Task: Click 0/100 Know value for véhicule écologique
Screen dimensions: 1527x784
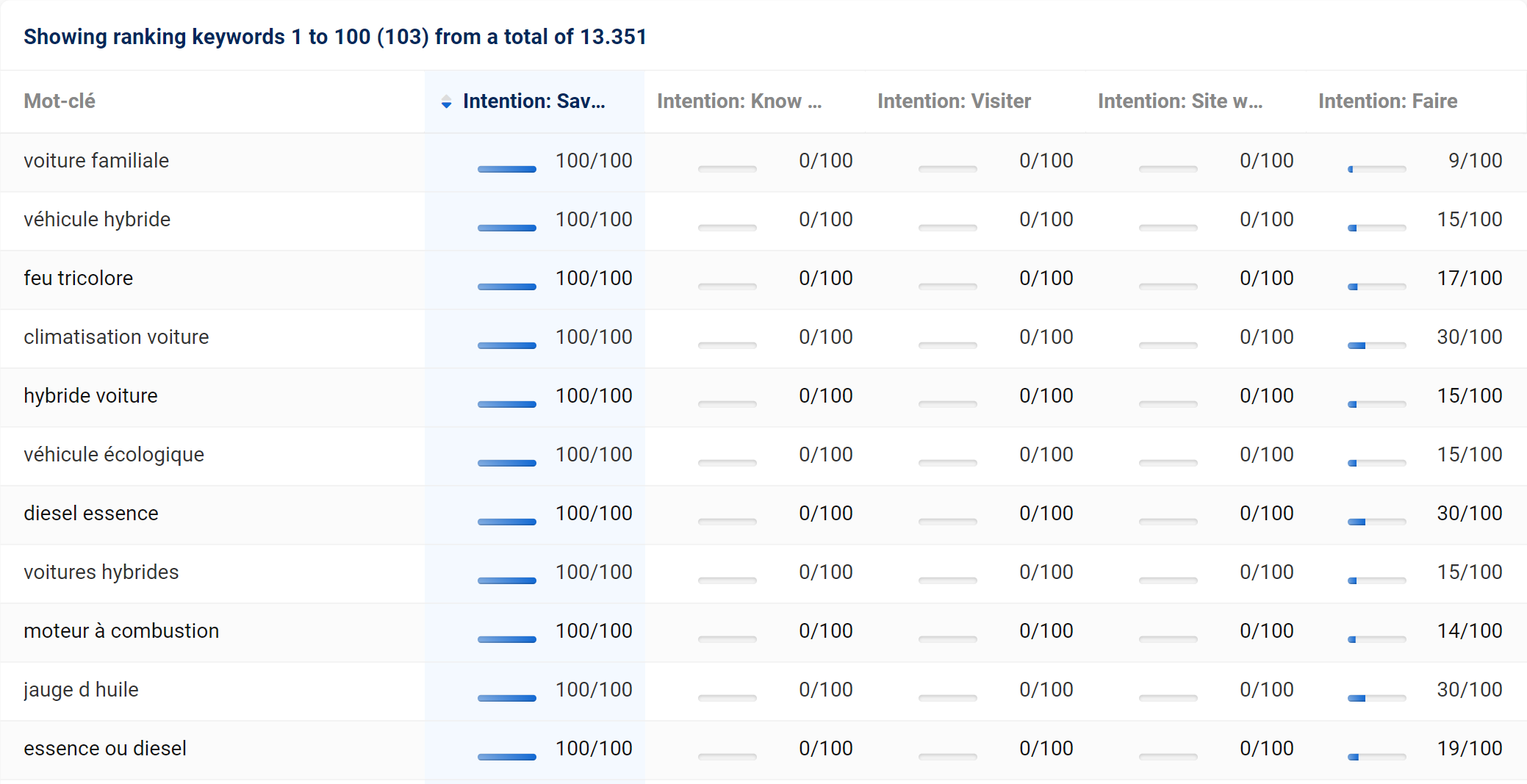Action: click(x=826, y=455)
